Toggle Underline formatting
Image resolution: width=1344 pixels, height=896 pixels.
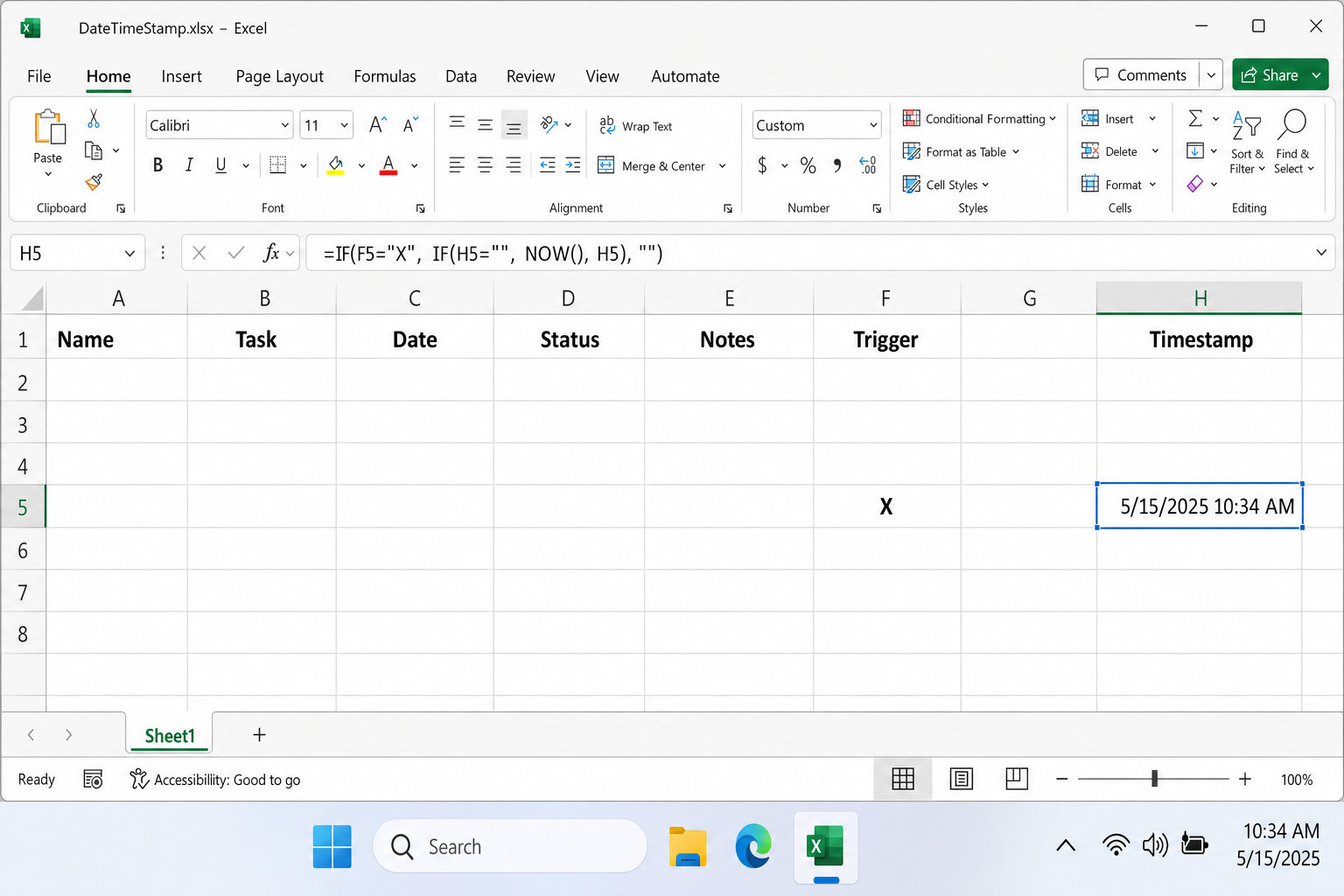point(220,164)
